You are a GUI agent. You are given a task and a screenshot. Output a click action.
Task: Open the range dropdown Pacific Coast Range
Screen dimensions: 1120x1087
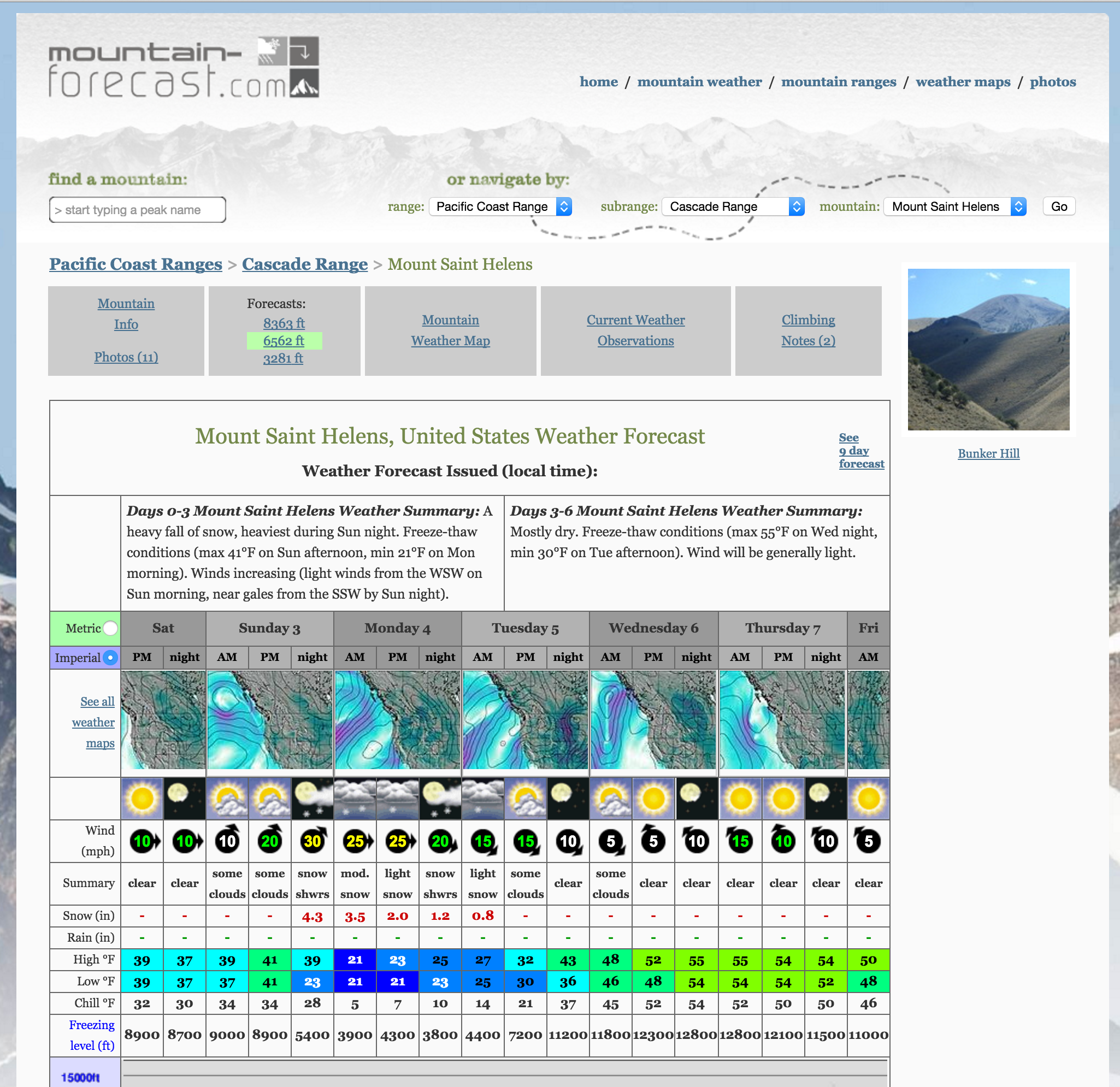500,206
